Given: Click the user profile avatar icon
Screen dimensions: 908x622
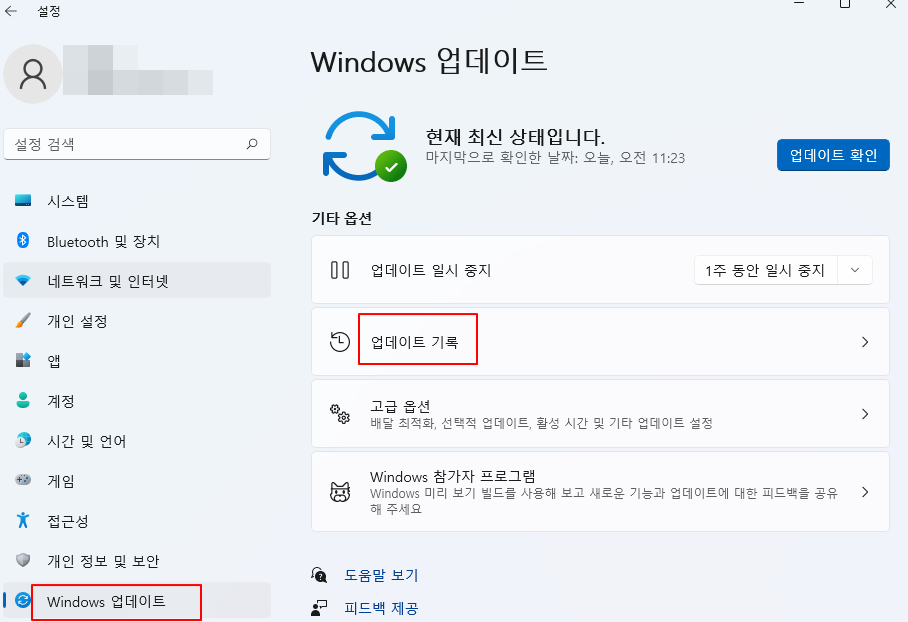Looking at the screenshot, I should [x=33, y=74].
